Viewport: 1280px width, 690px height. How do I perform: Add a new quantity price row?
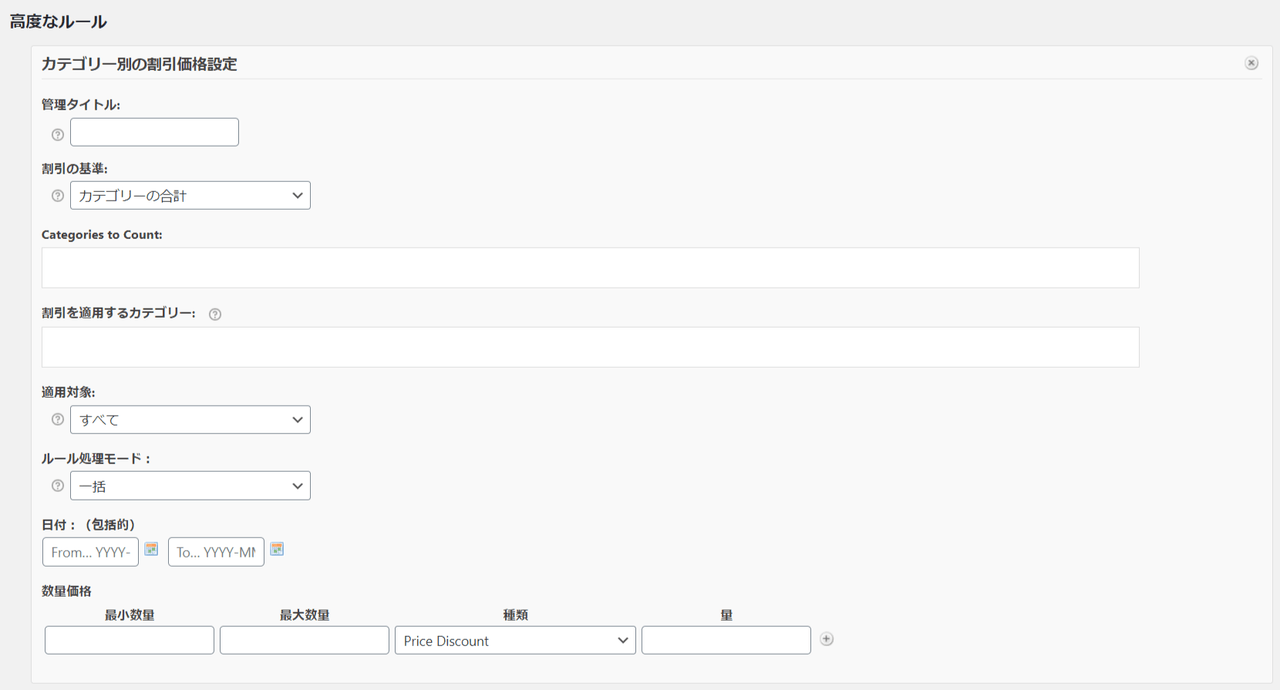(826, 639)
